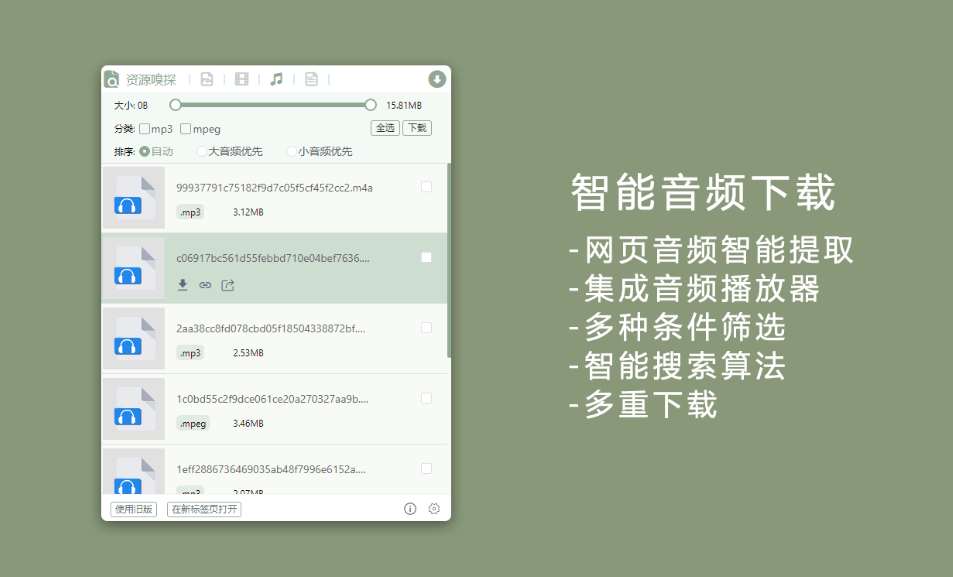Select the video filter icon in toolbar

(241, 78)
